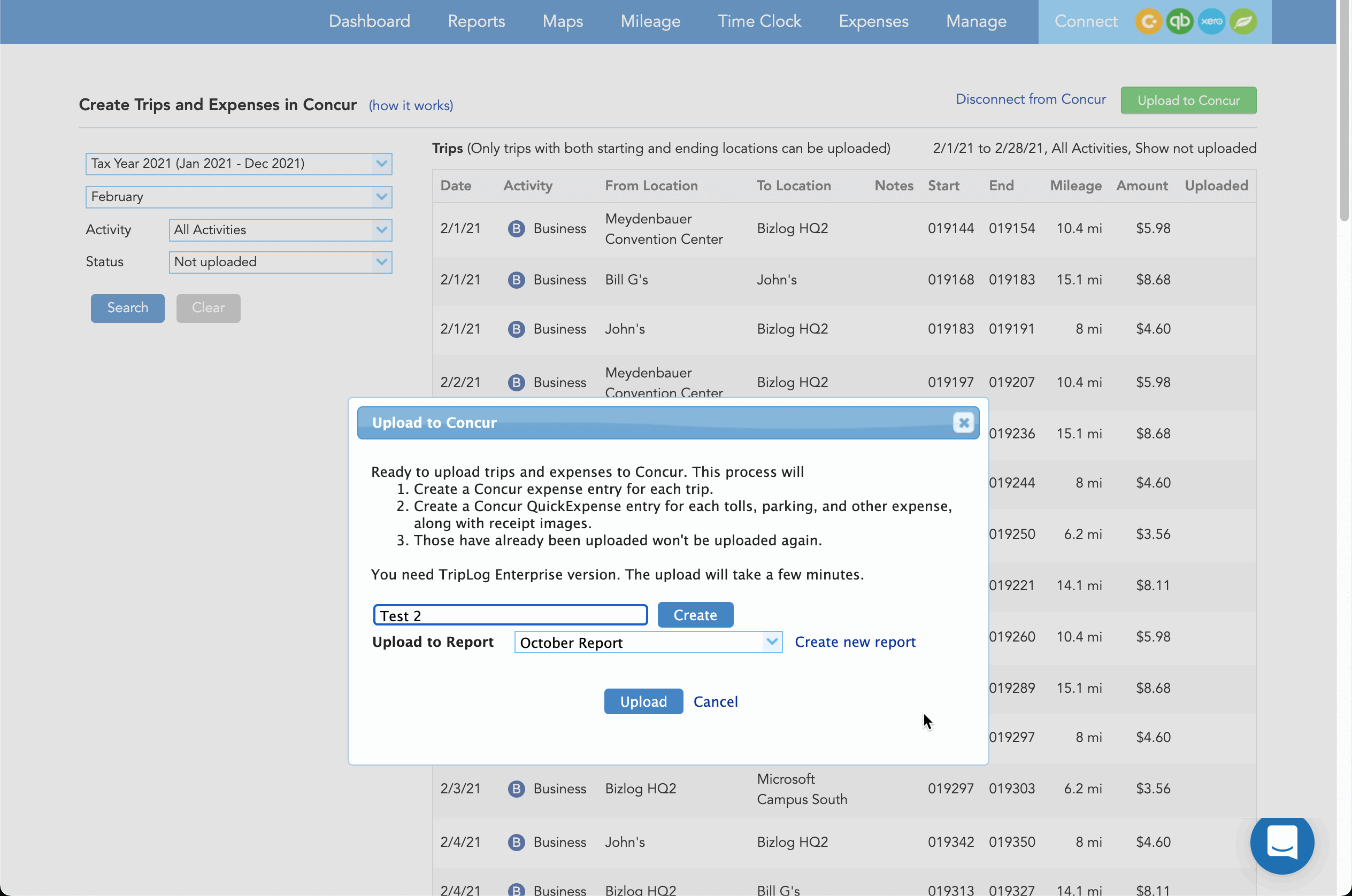The height and width of the screenshot is (896, 1352).
Task: Open the Concur integration icon in Connect
Action: (1148, 22)
